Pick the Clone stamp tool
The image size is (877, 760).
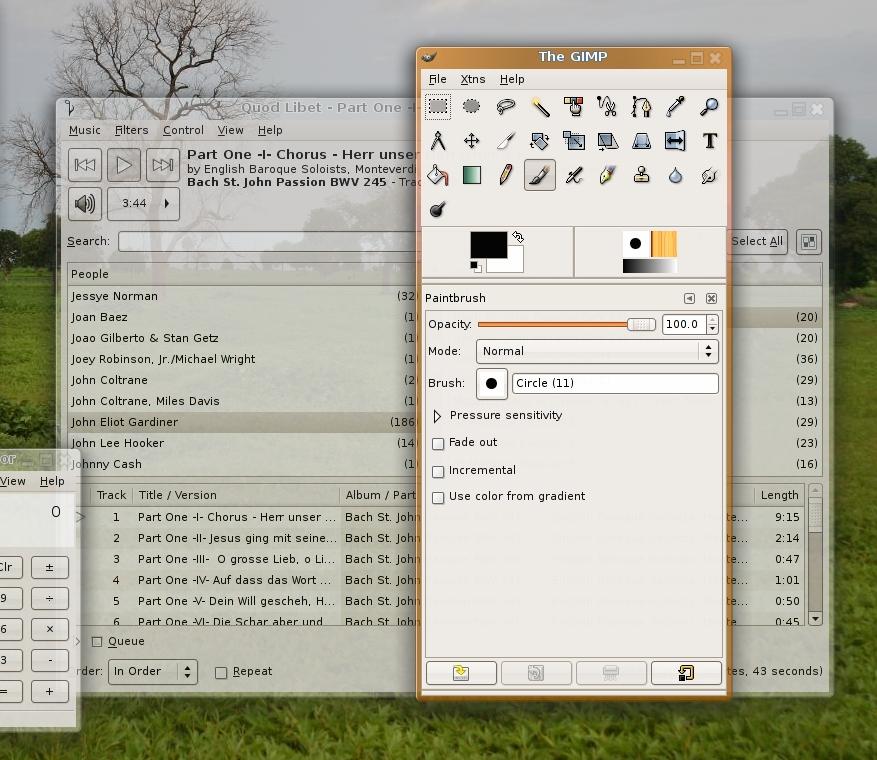click(x=642, y=176)
